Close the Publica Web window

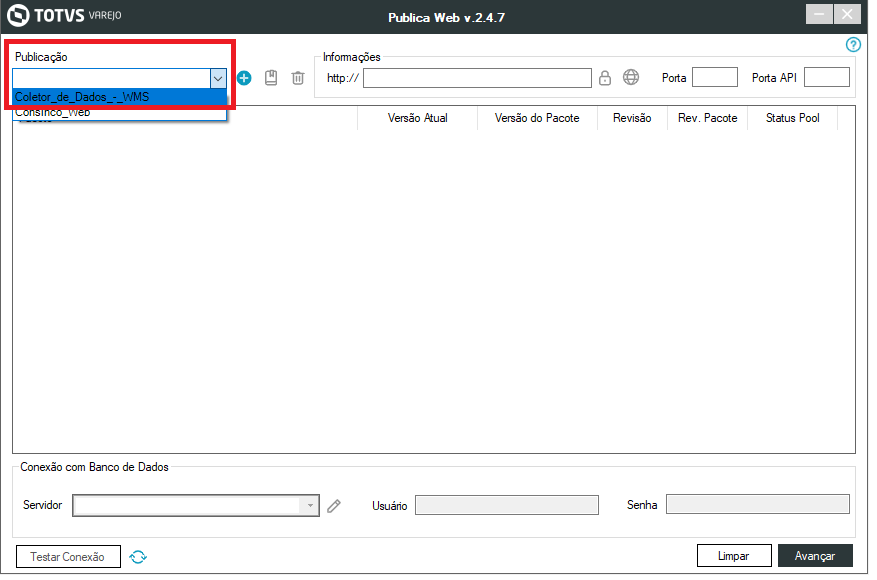click(847, 14)
